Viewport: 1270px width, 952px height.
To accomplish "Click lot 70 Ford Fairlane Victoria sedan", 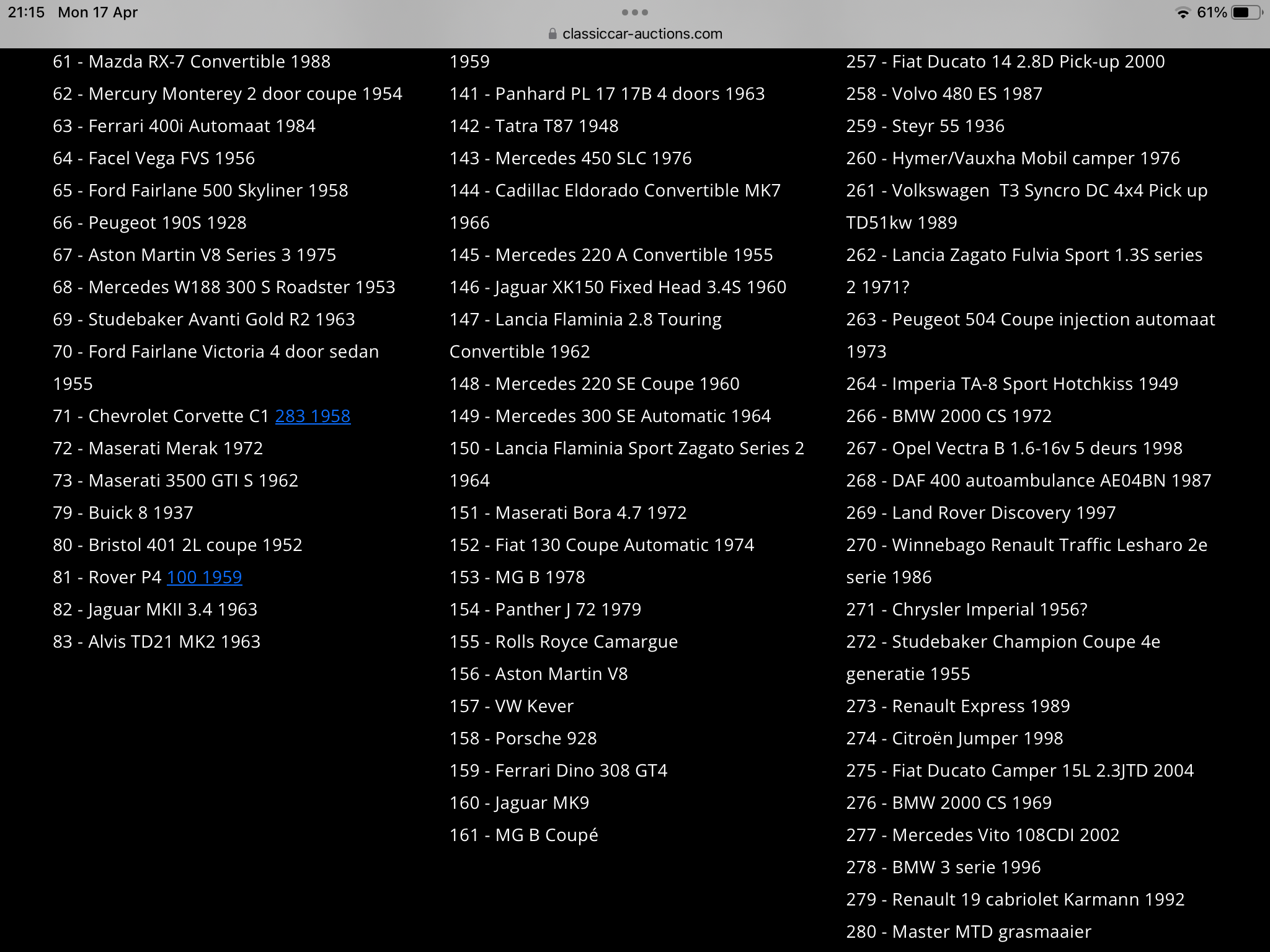I will pos(216,368).
